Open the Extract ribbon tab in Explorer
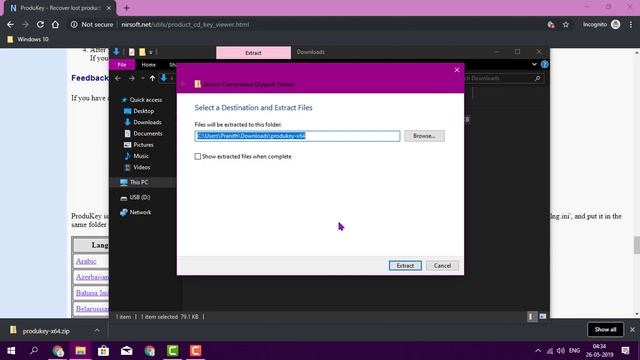 point(253,53)
